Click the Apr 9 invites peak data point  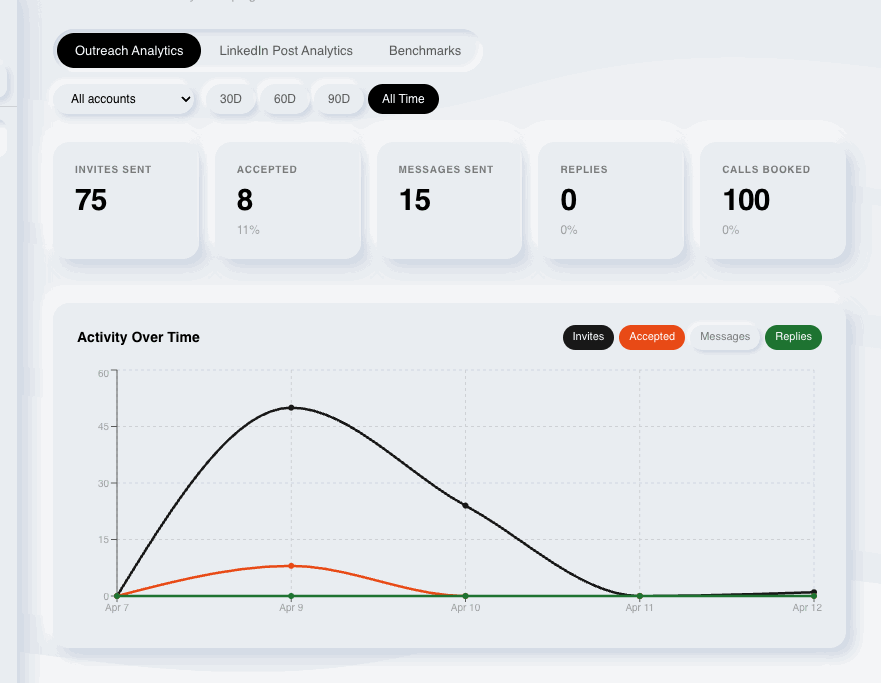pos(291,407)
